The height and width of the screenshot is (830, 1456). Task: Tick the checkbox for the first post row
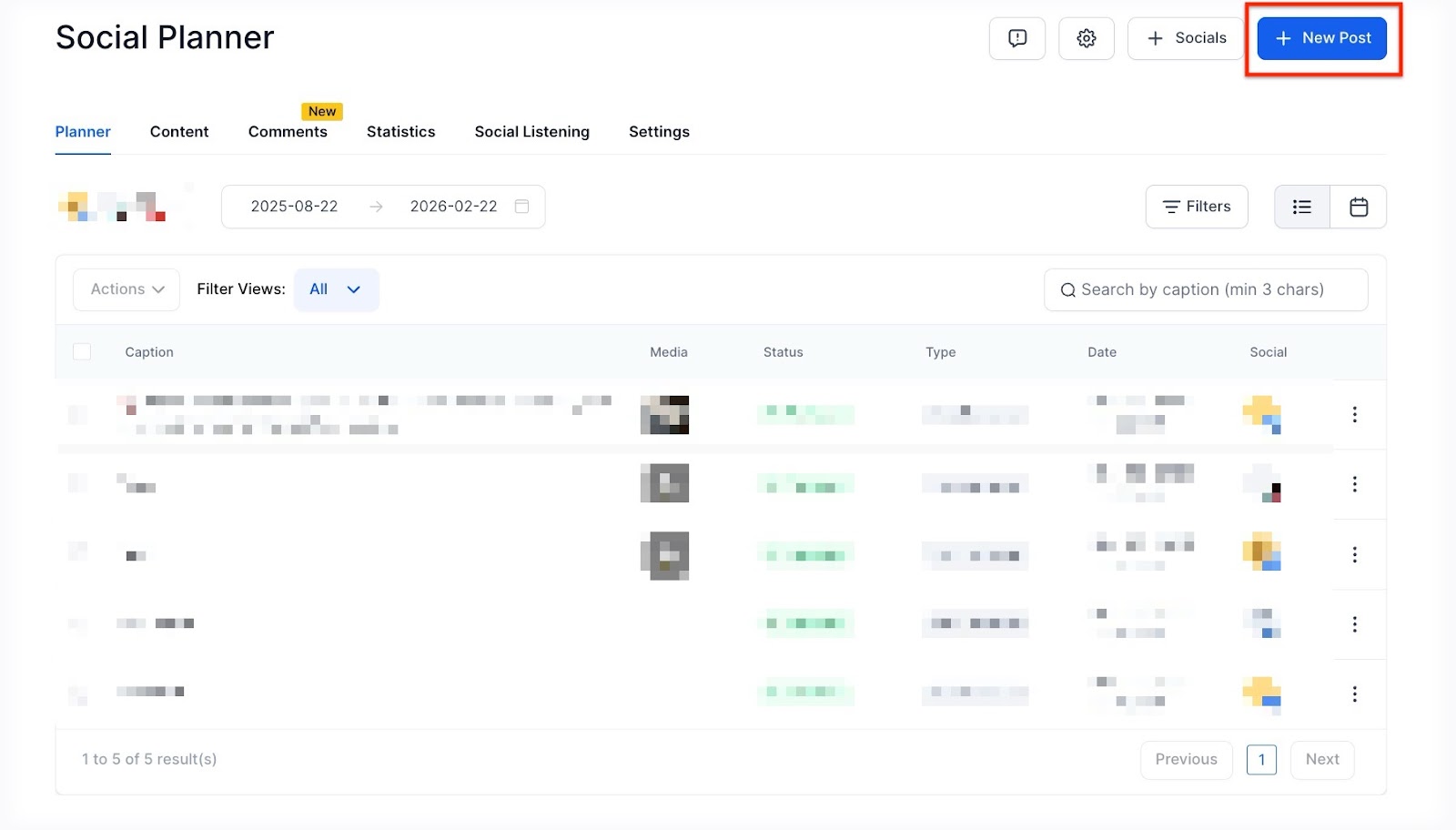click(78, 415)
